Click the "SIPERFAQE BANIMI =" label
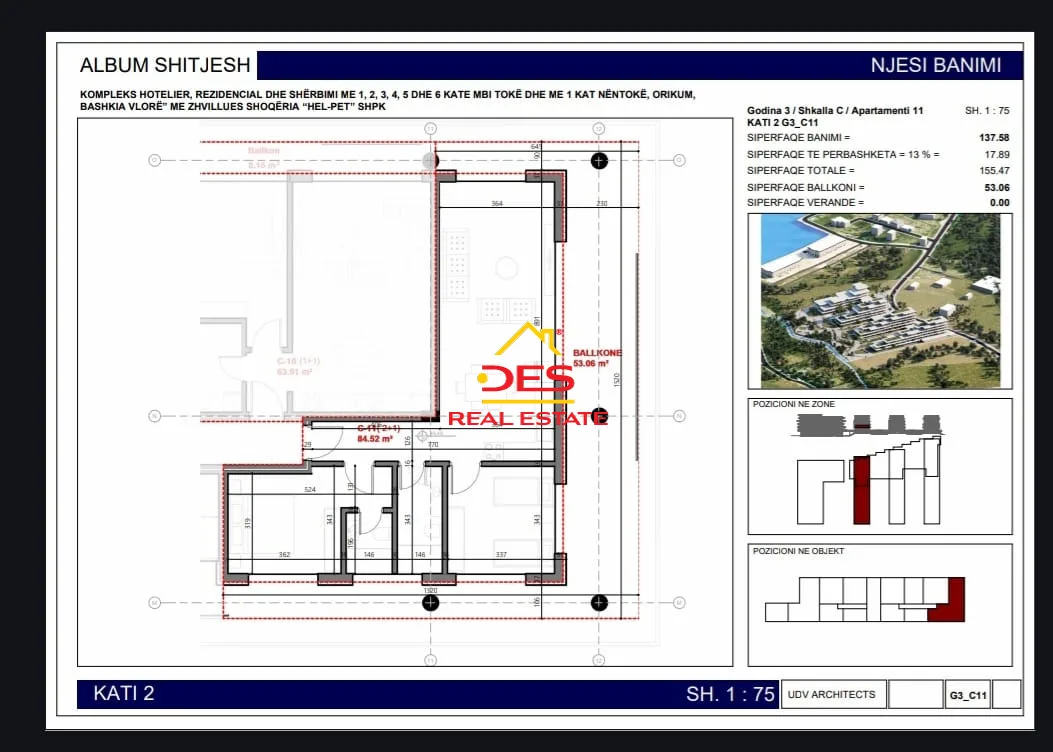 (798, 138)
